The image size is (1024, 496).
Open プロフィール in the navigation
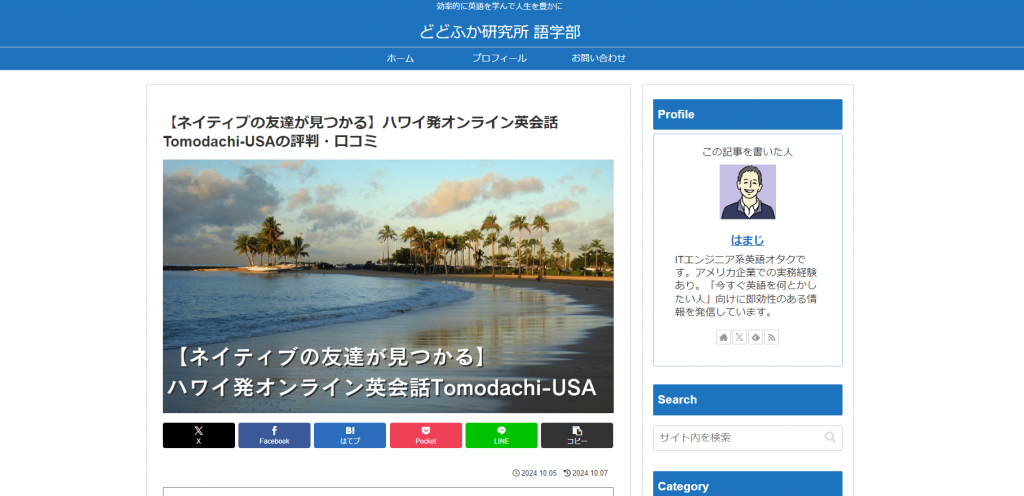point(499,58)
